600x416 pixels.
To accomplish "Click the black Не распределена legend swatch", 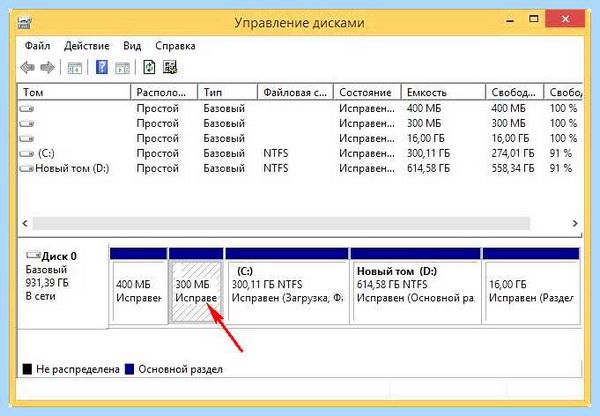I will [x=27, y=369].
